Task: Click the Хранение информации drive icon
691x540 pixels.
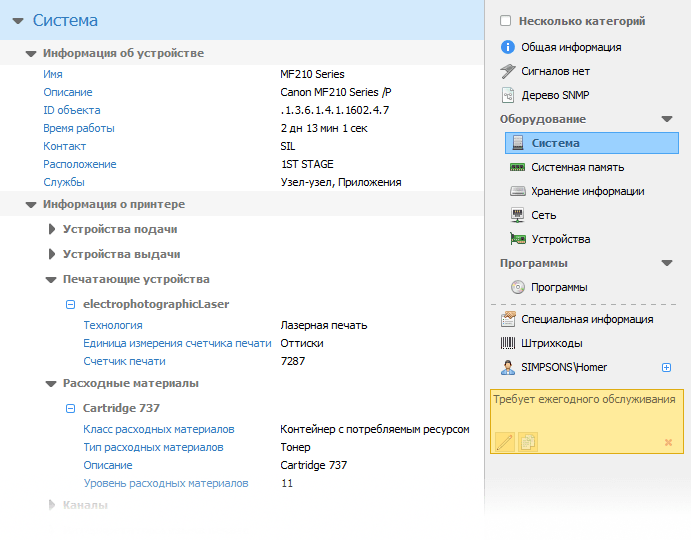Action: [x=517, y=191]
